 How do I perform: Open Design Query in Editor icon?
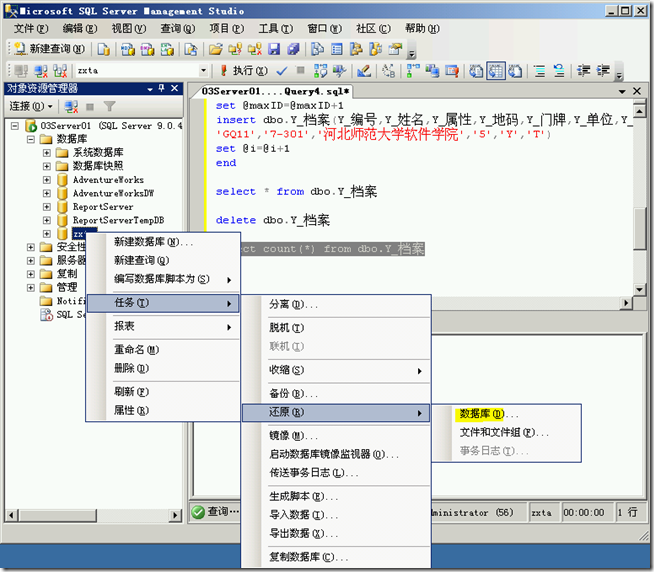coord(364,71)
